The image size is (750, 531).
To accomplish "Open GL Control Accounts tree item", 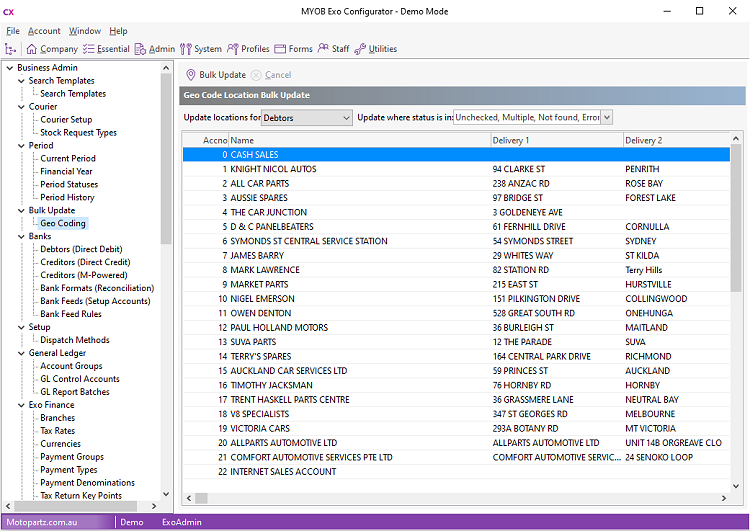I will pyautogui.click(x=80, y=379).
